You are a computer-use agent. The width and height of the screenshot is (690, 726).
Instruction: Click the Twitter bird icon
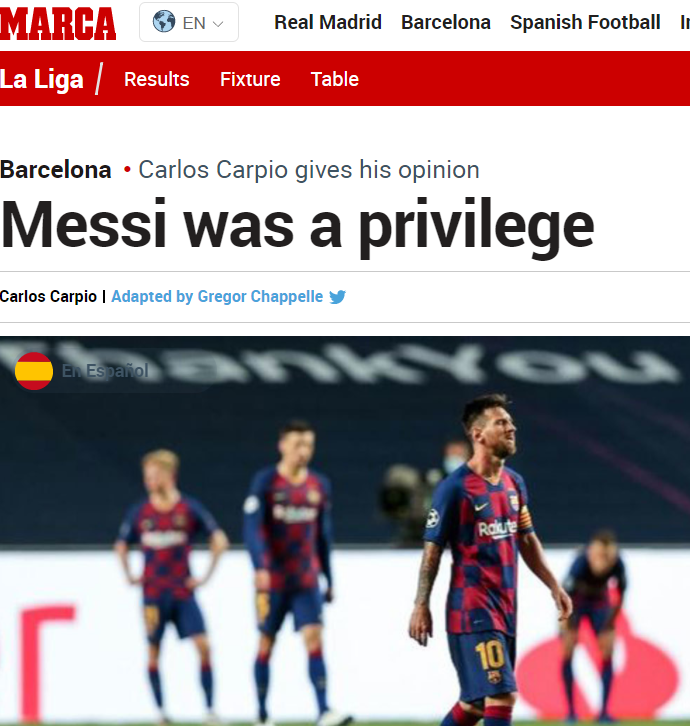[x=338, y=296]
